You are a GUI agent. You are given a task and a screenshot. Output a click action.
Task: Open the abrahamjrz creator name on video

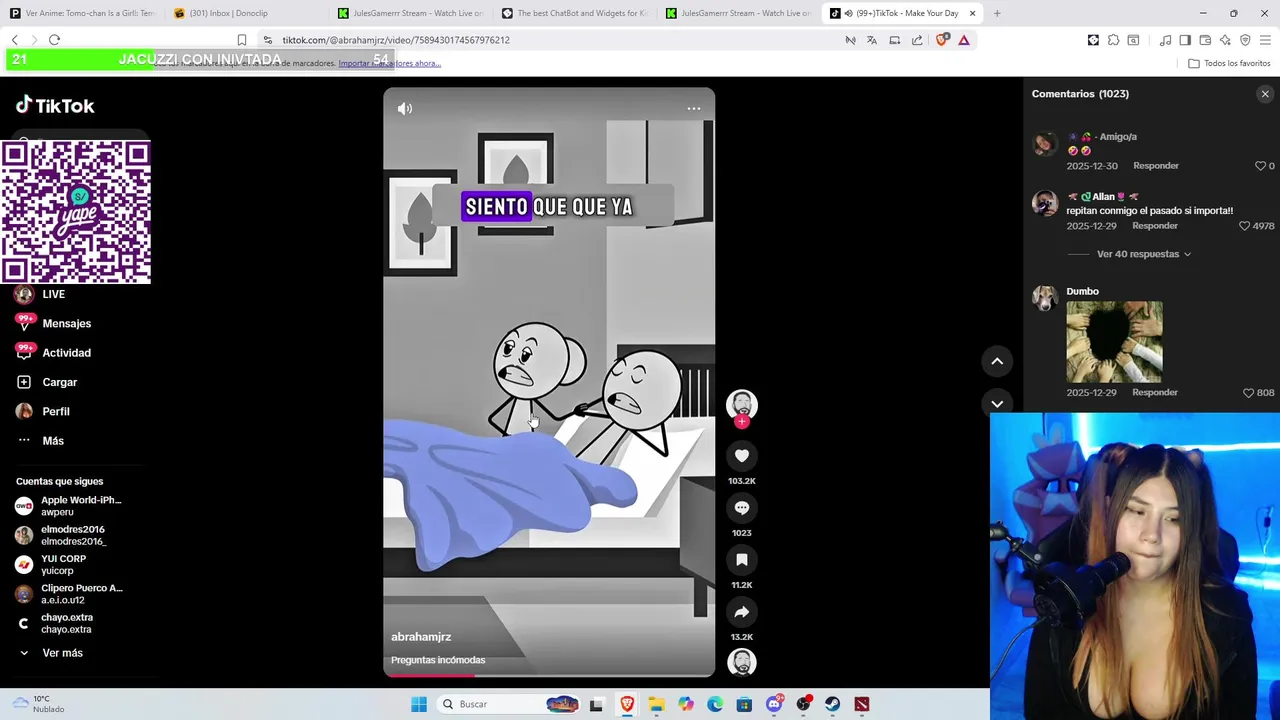pyautogui.click(x=421, y=637)
